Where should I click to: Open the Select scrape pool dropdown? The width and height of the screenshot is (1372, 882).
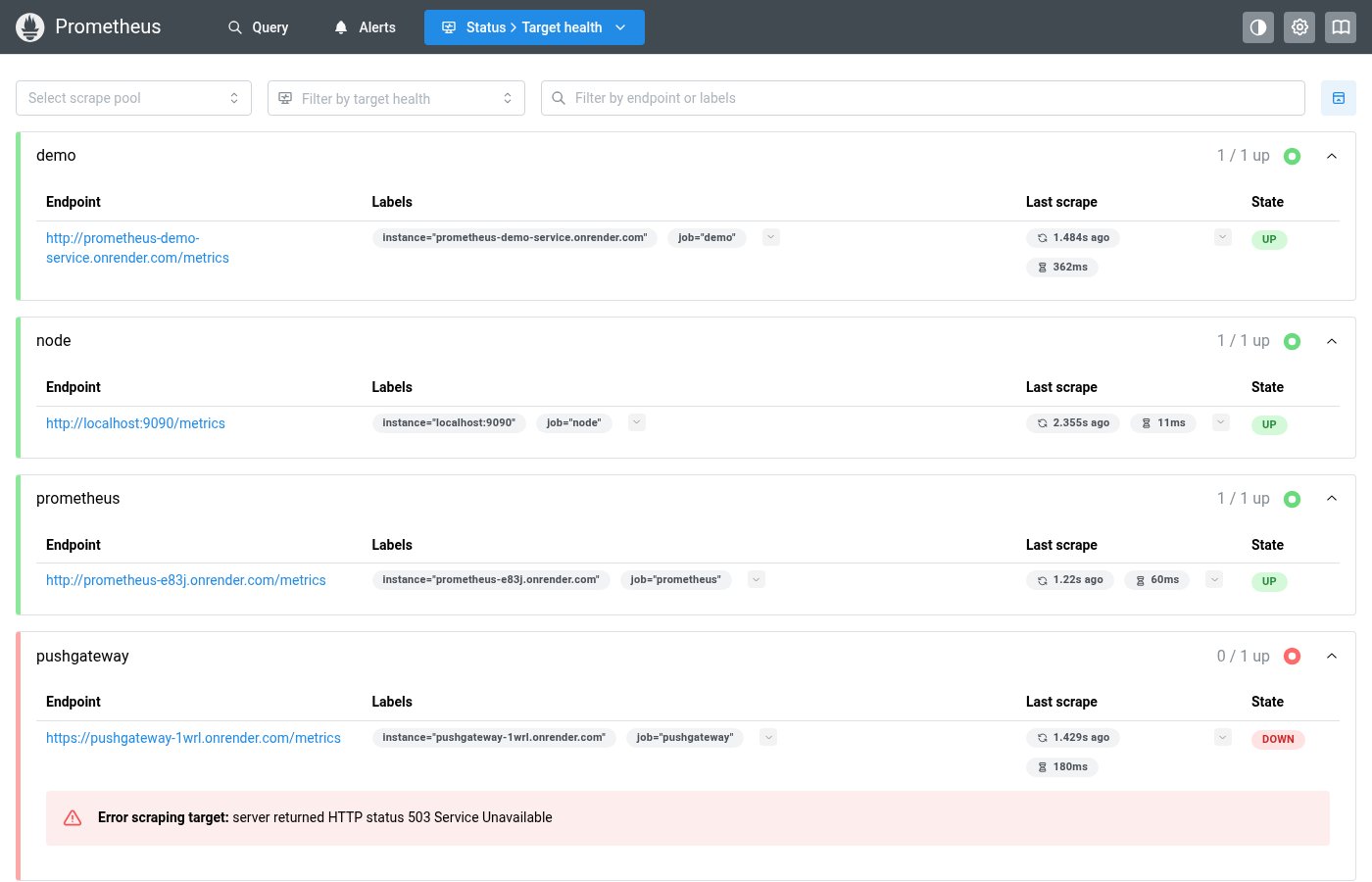(133, 98)
